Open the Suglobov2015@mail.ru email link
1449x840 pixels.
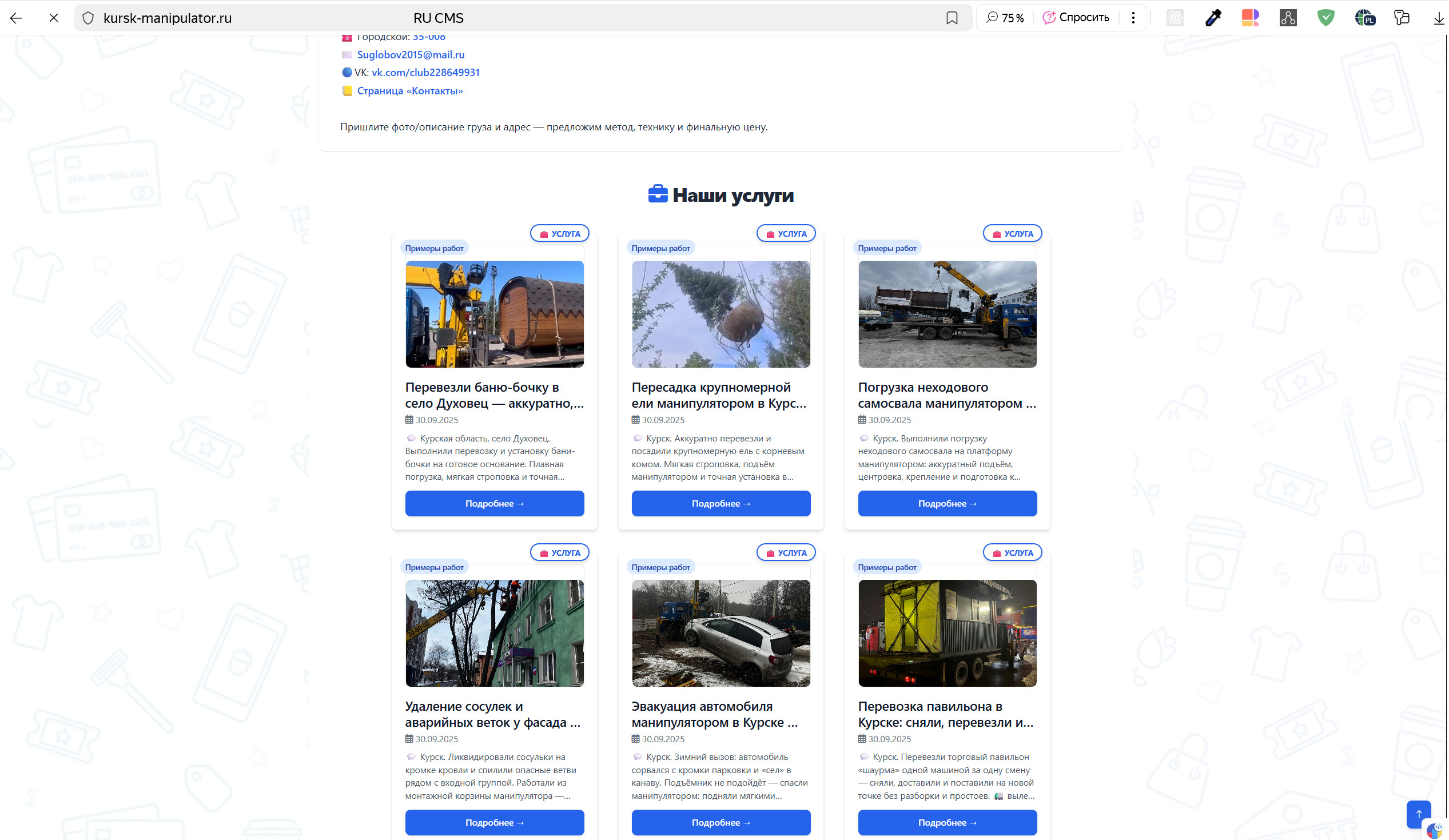tap(411, 55)
